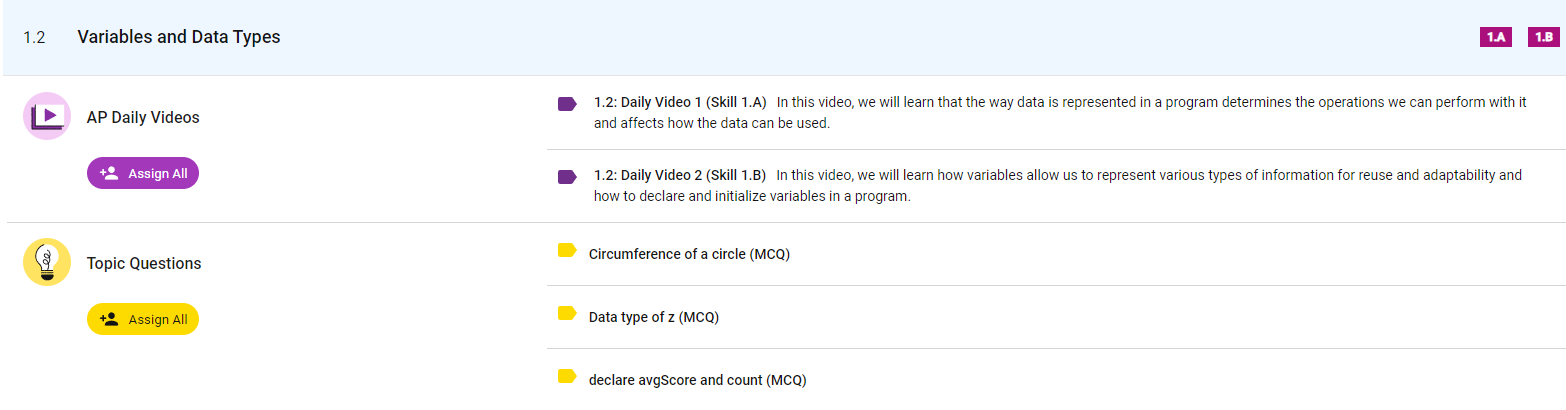Click yellow tag beside declare avgScore and count
Image resolution: width=1566 pixels, height=410 pixels.
tap(567, 377)
